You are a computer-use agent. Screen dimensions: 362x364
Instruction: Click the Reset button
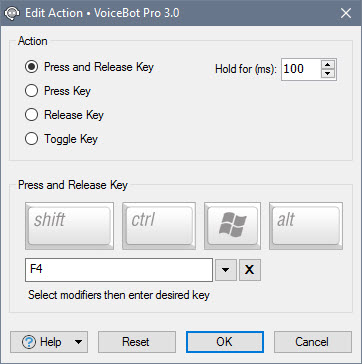coord(137,342)
